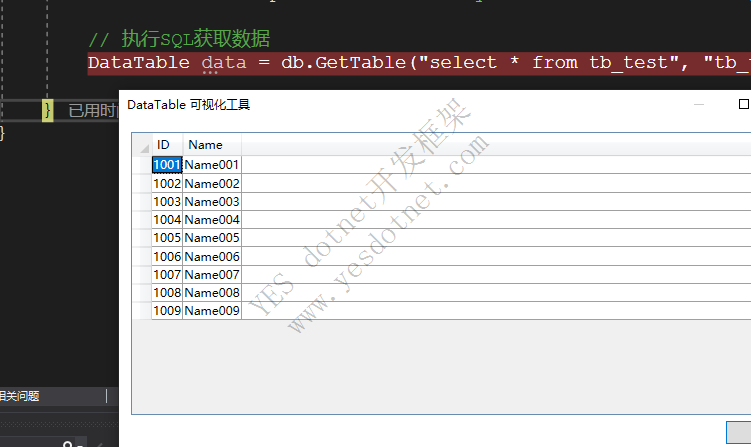Sort by the Name column header
The height and width of the screenshot is (447, 751).
tap(212, 145)
